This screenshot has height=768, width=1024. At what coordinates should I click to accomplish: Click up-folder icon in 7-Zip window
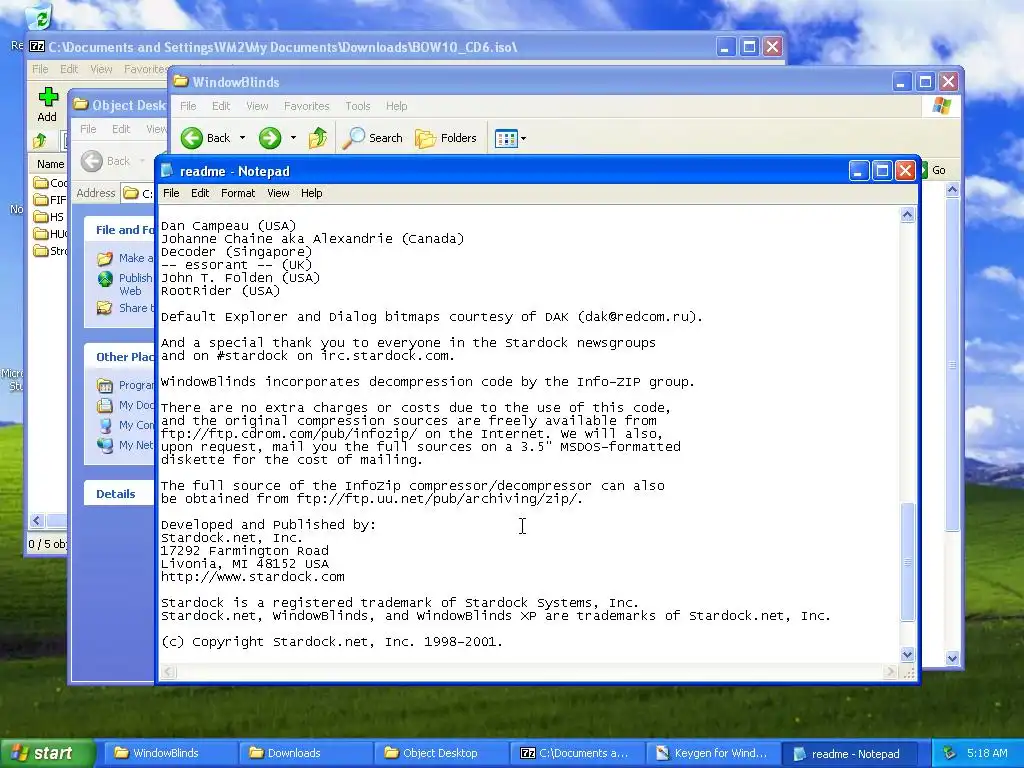40,140
